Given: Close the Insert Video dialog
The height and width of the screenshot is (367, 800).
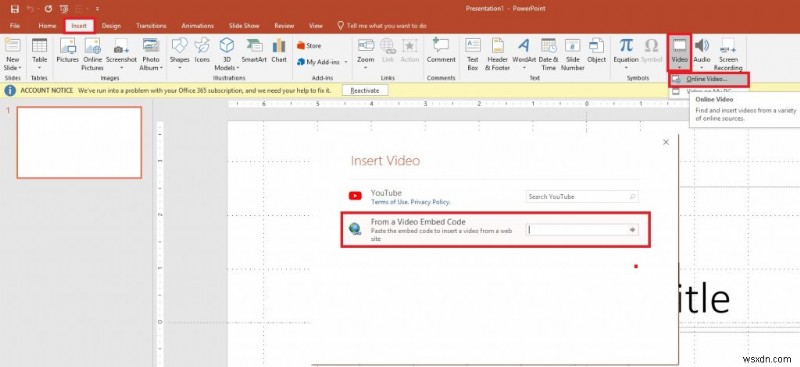Looking at the screenshot, I should pyautogui.click(x=665, y=142).
